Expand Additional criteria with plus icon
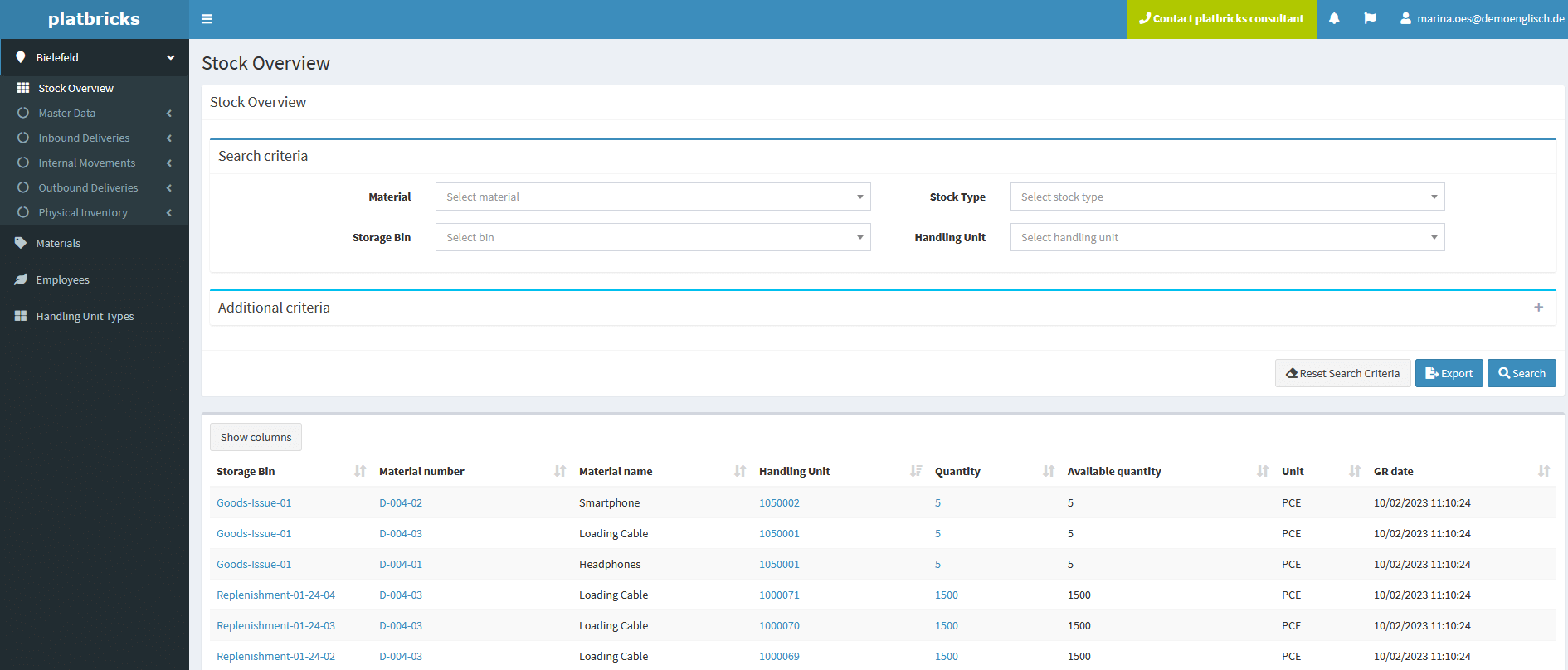The image size is (1568, 670). [1538, 308]
